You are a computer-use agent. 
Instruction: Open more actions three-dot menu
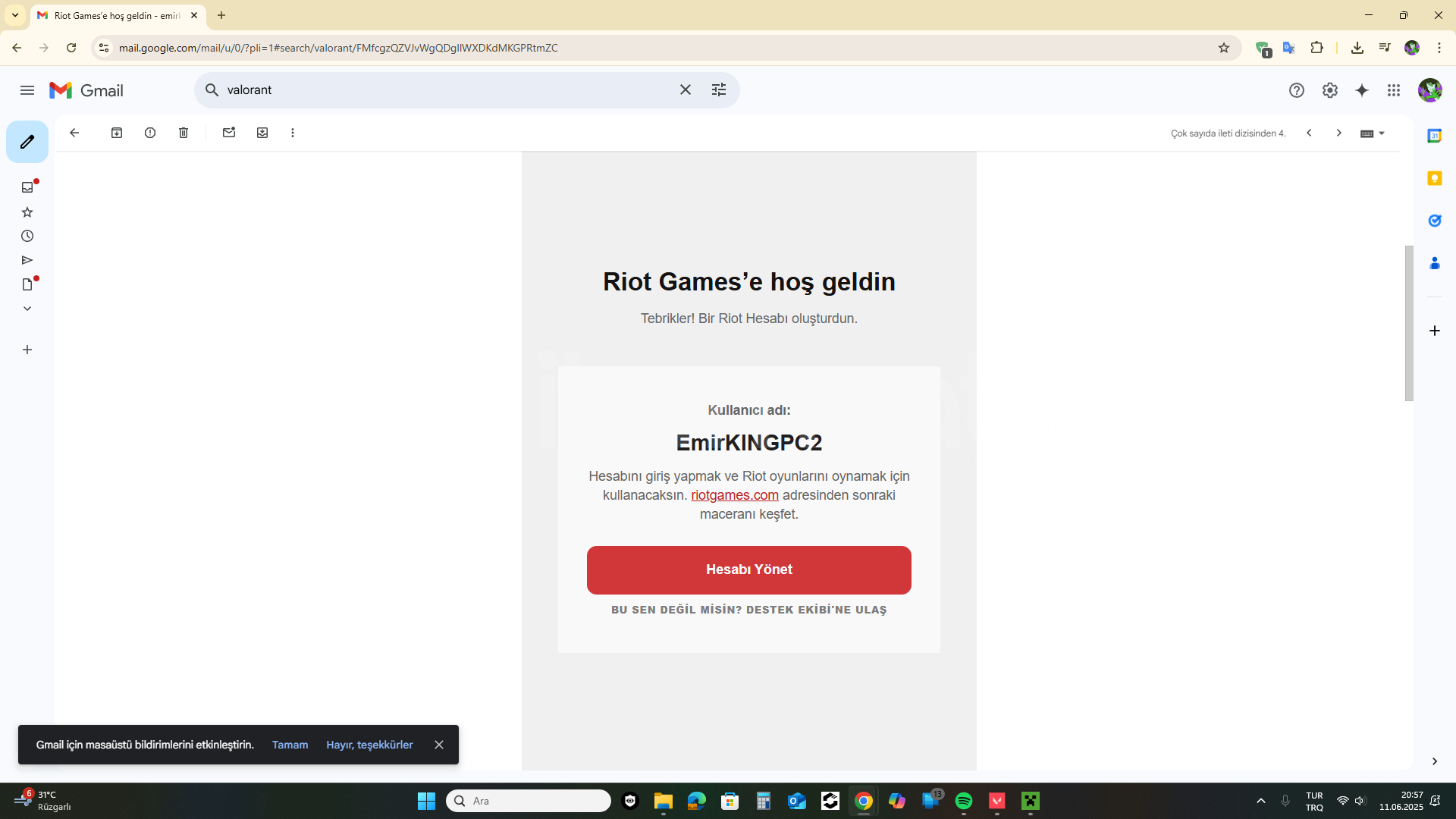click(293, 133)
